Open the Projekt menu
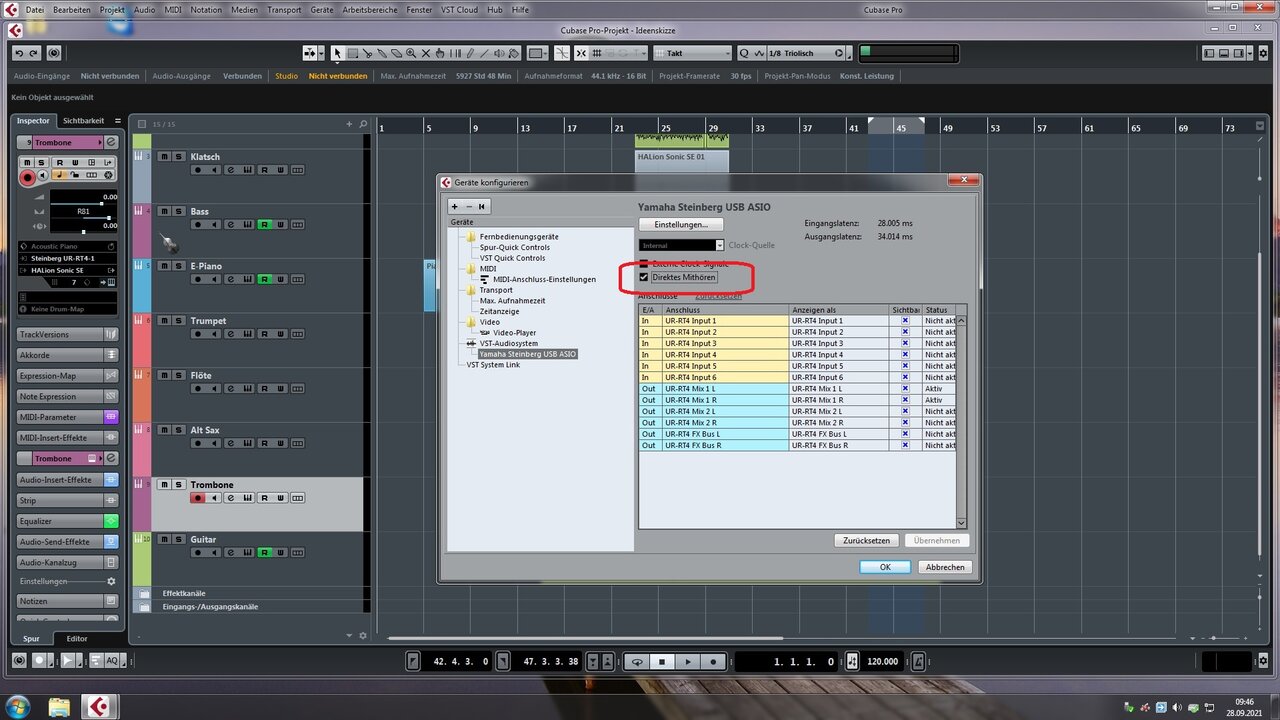The image size is (1280, 720). coord(112,9)
